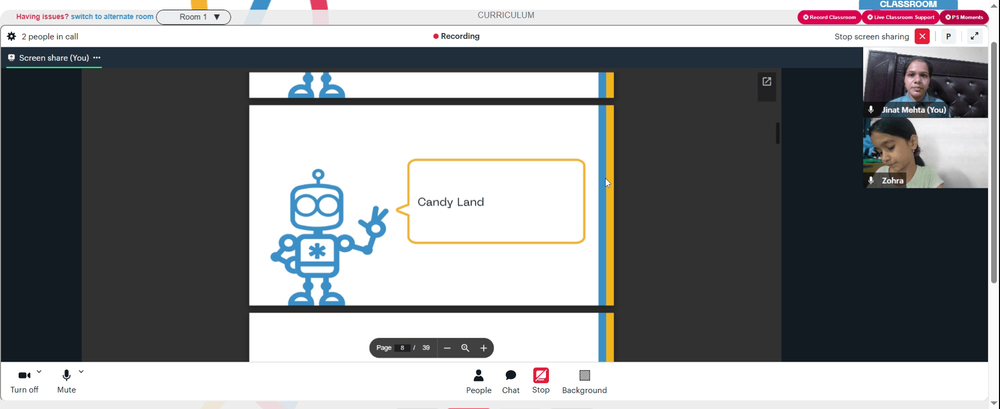This screenshot has width=1000, height=409.
Task: Edit the PDF page number field
Action: coord(402,348)
